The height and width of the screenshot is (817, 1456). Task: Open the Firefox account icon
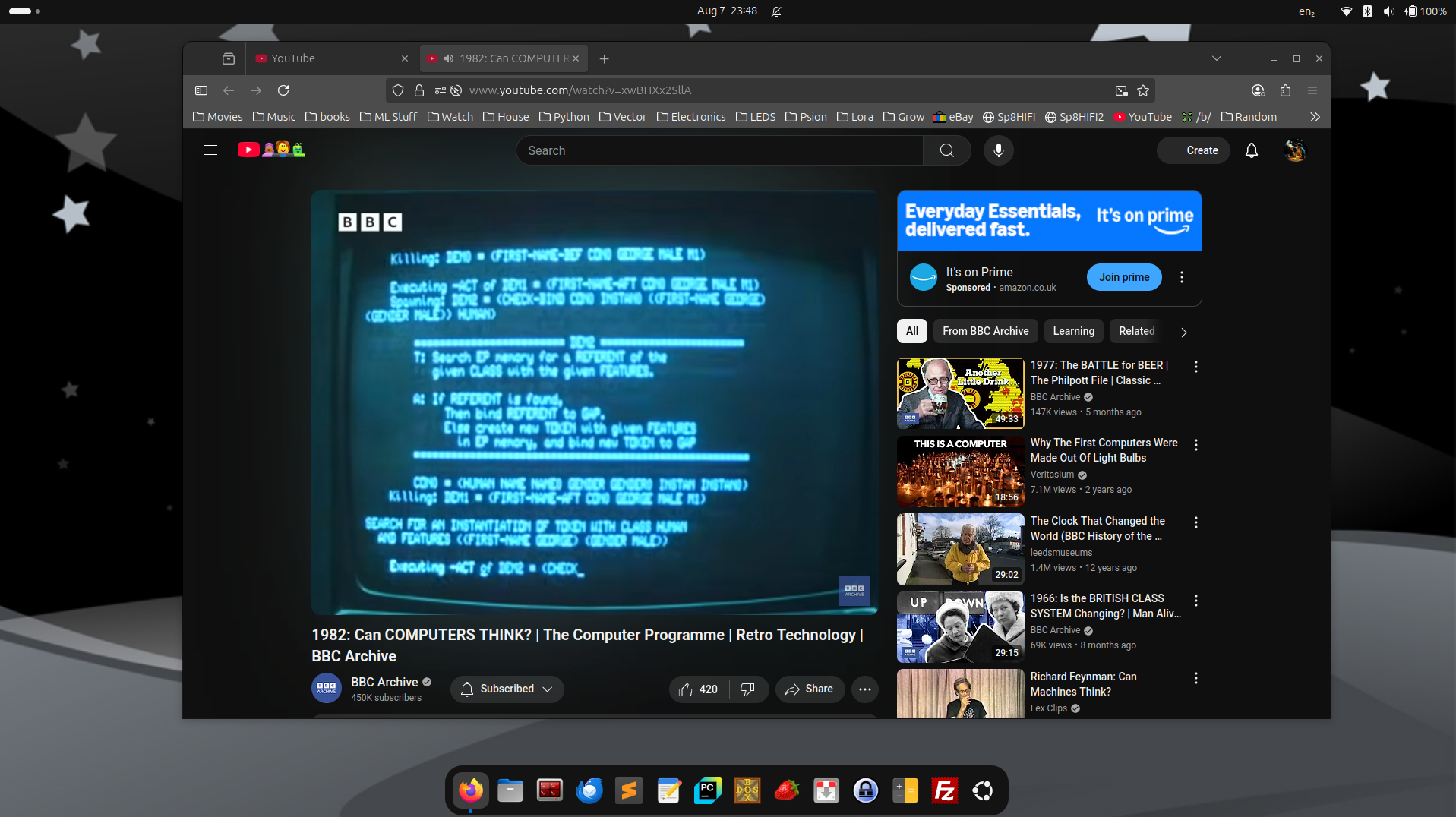[x=1258, y=90]
